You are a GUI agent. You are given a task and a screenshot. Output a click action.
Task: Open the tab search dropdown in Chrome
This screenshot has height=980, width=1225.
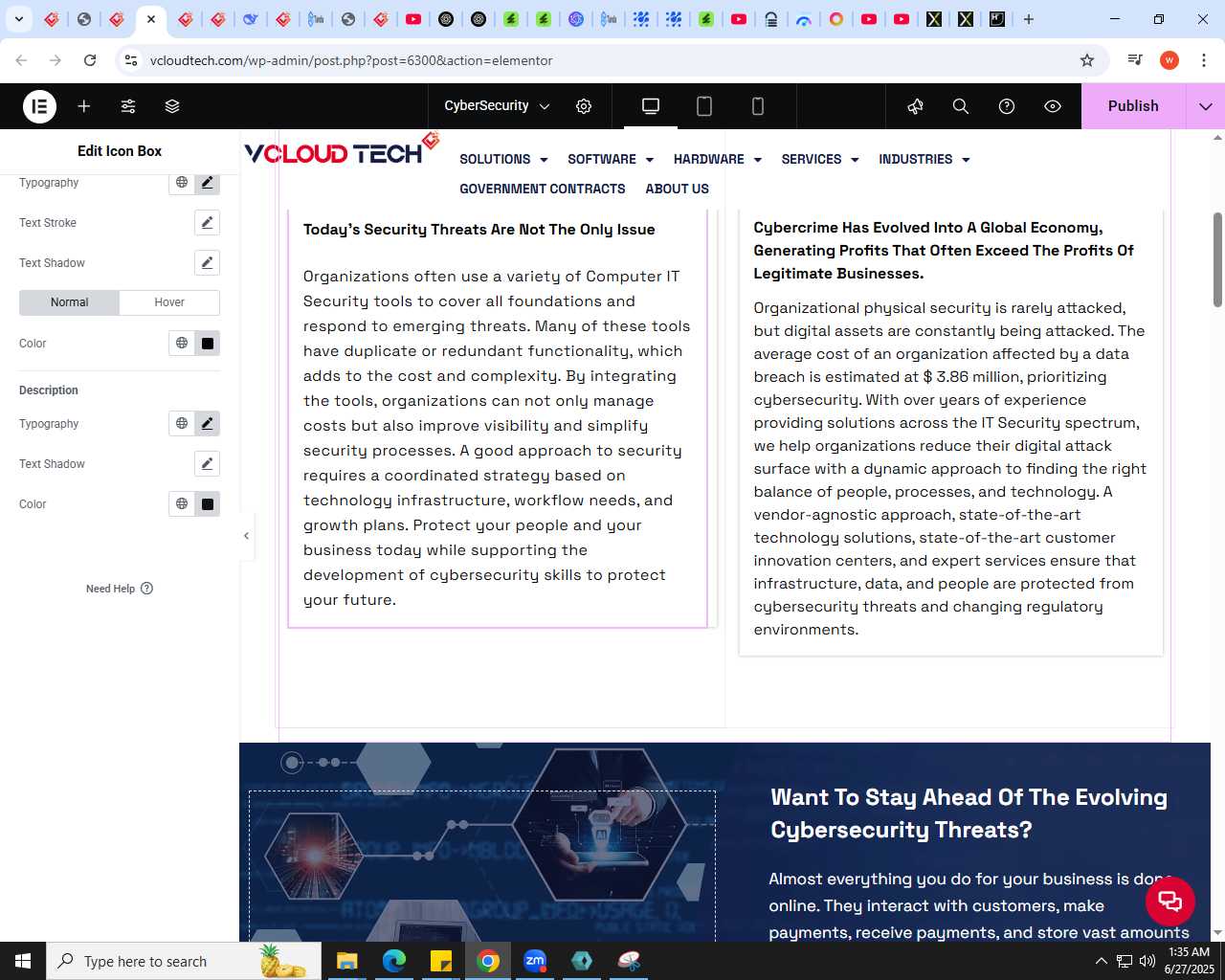[x=19, y=19]
